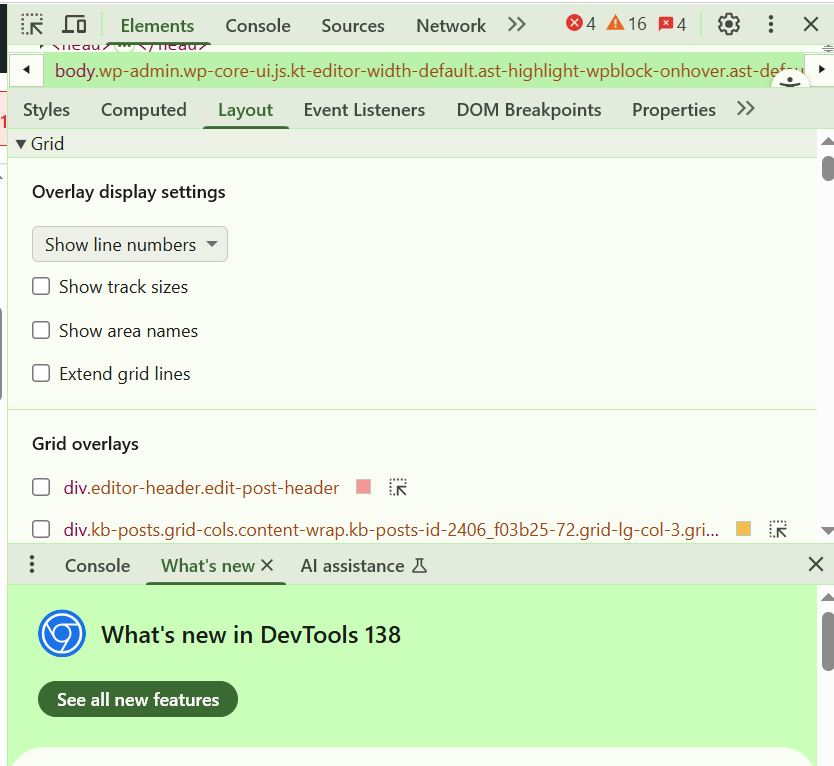Click the See all new features button
The image size is (834, 766).
pos(137,699)
